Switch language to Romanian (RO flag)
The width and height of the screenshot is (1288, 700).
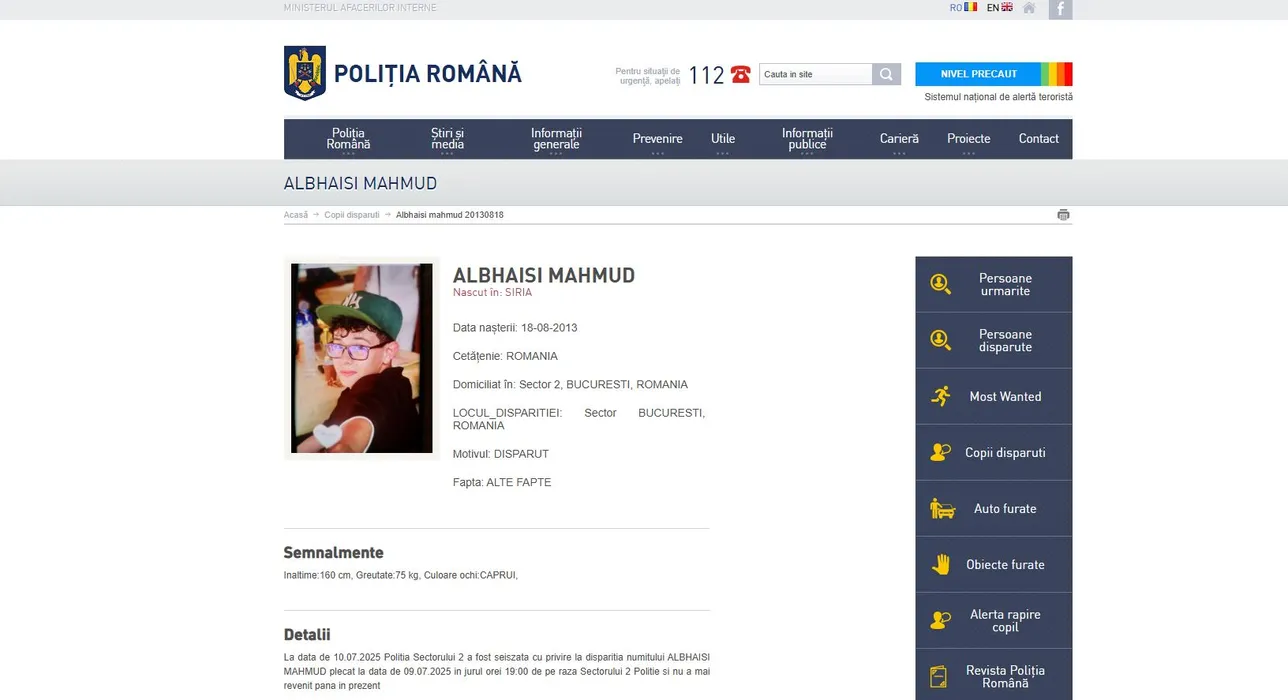pos(963,8)
